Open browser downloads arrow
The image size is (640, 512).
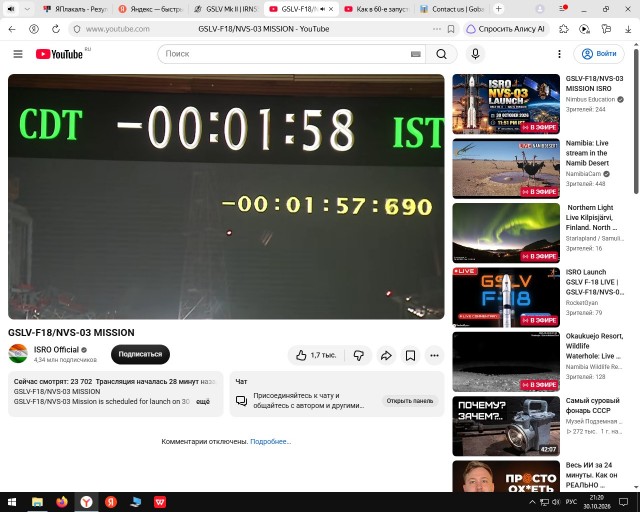(628, 29)
